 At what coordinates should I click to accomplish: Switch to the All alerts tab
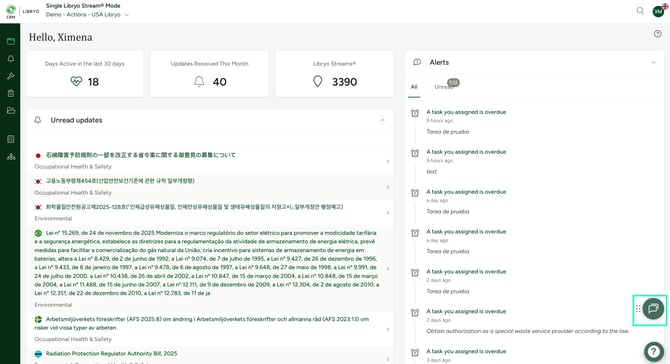414,87
